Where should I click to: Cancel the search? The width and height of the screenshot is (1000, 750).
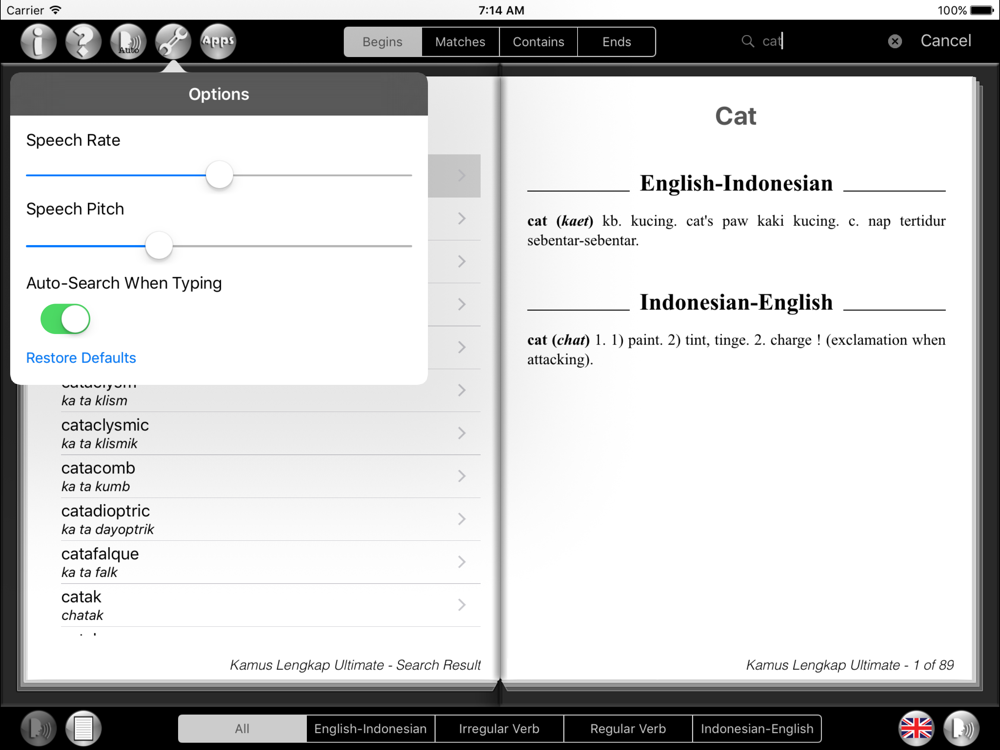click(x=946, y=41)
